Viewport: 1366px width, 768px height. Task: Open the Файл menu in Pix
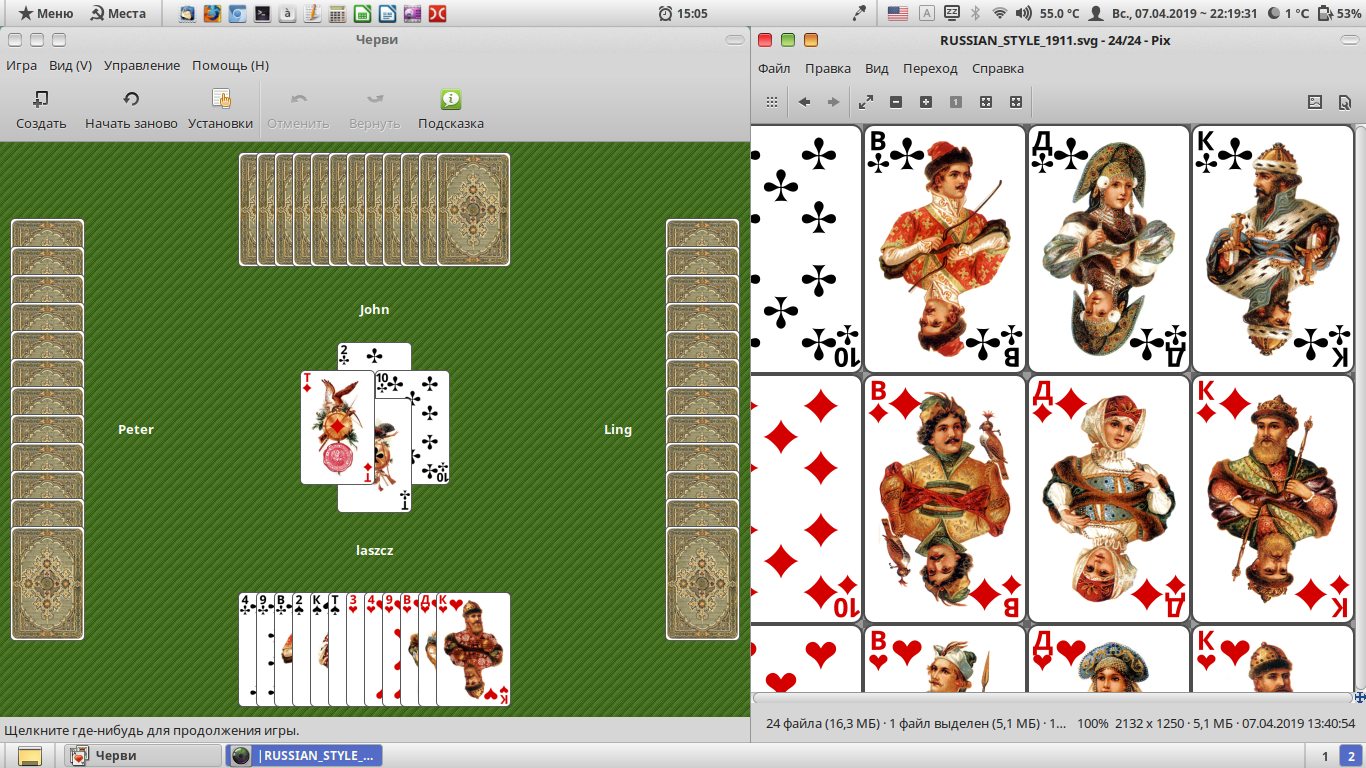click(774, 68)
